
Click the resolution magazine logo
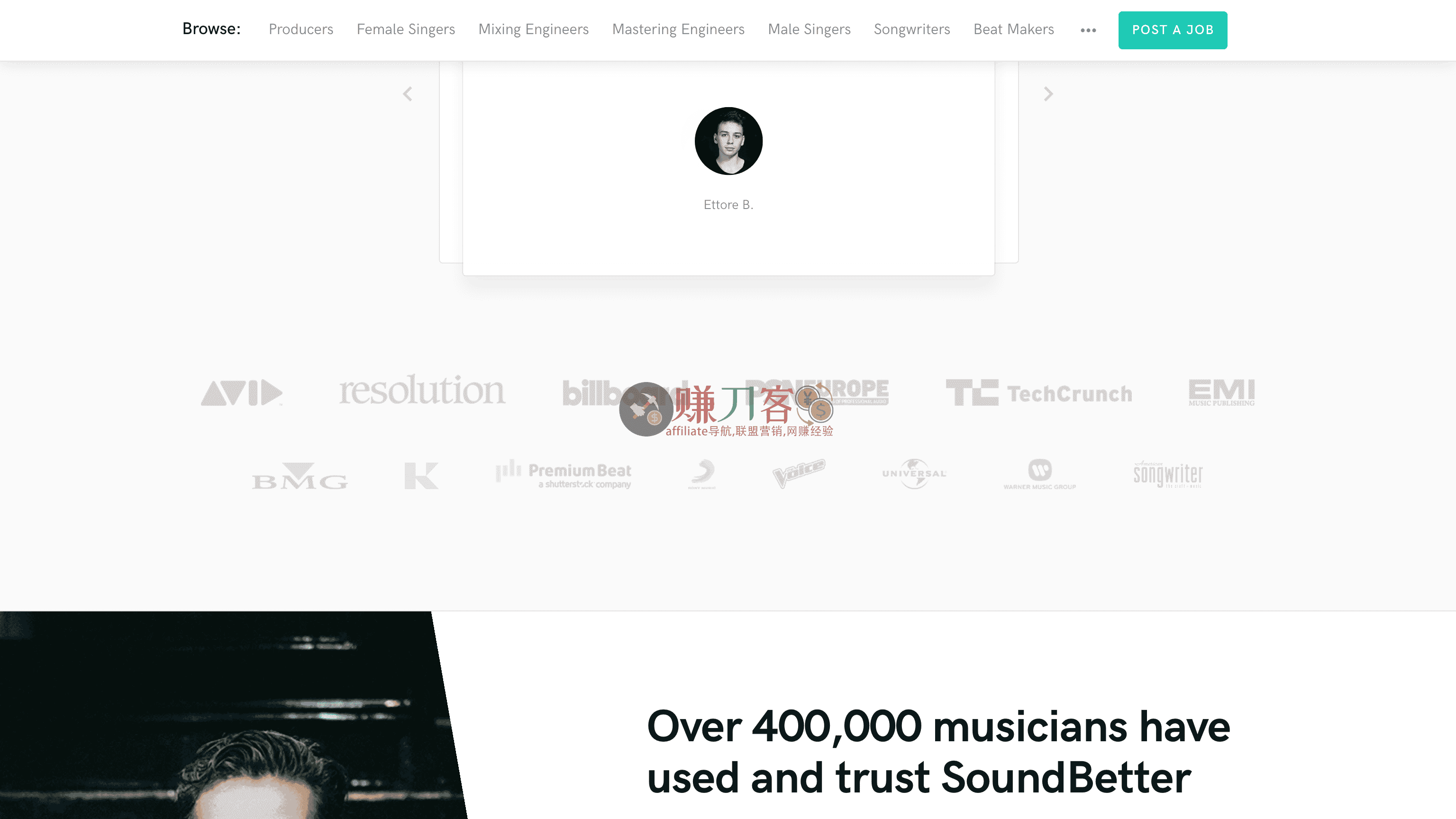pyautogui.click(x=422, y=390)
